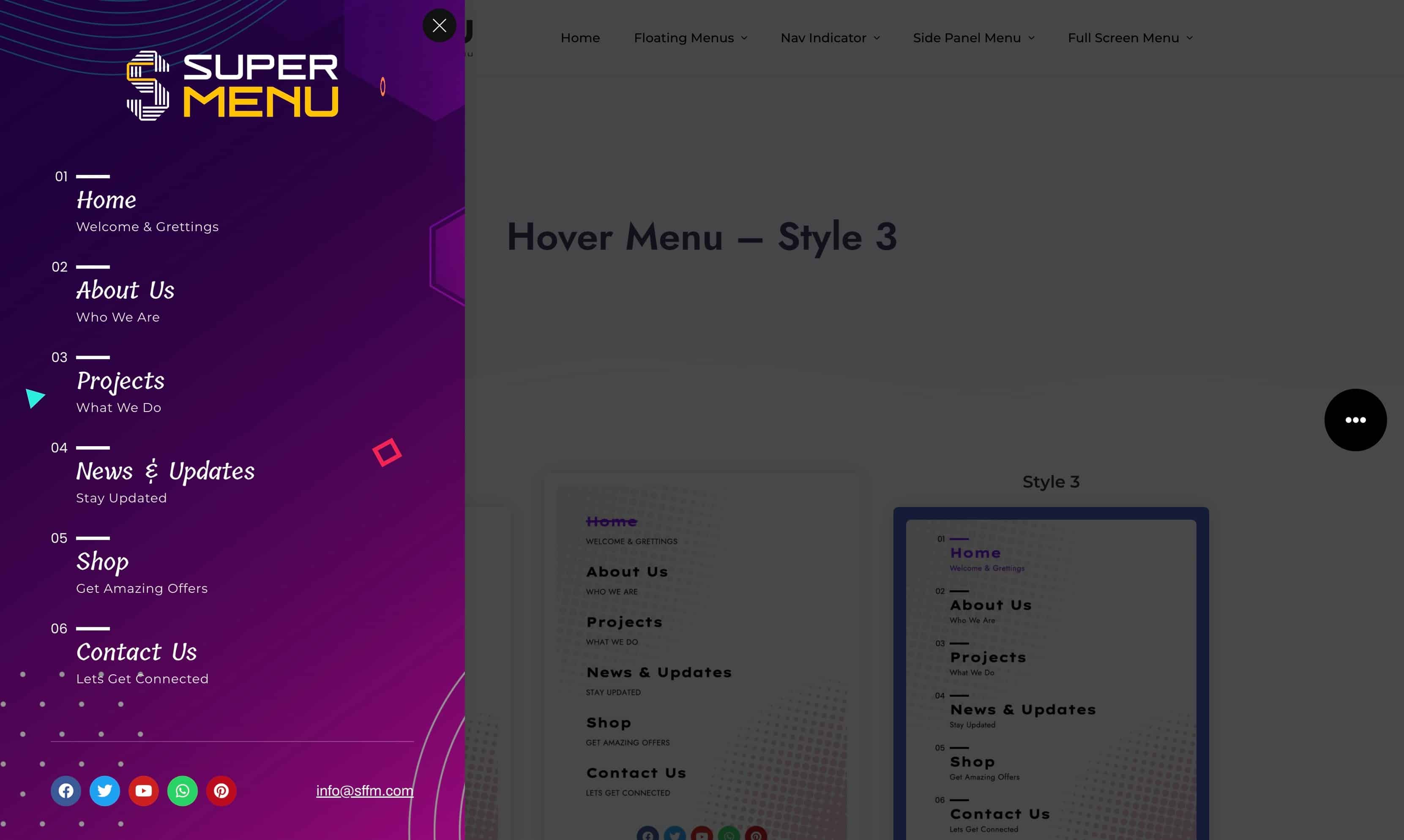1404x840 pixels.
Task: Open Shop from the side panel menu
Action: 102,562
